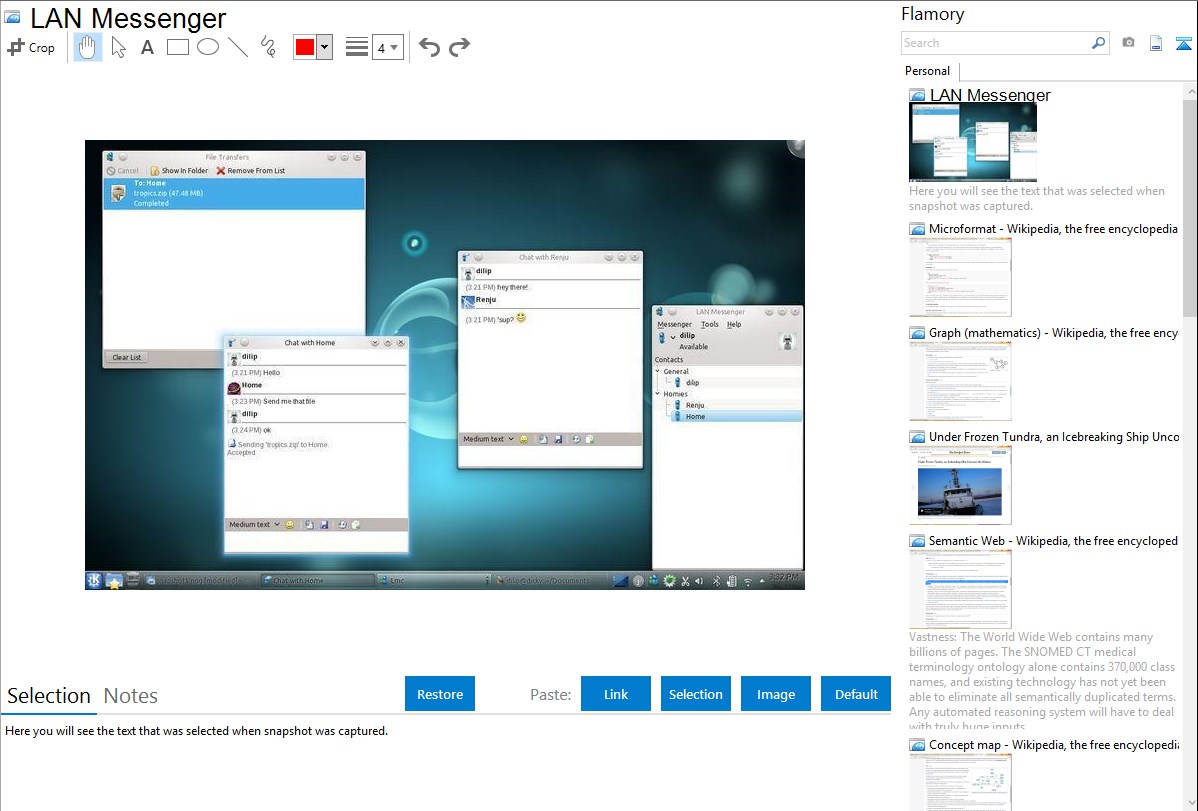Open the annotation color dropdown arrow

pyautogui.click(x=325, y=47)
